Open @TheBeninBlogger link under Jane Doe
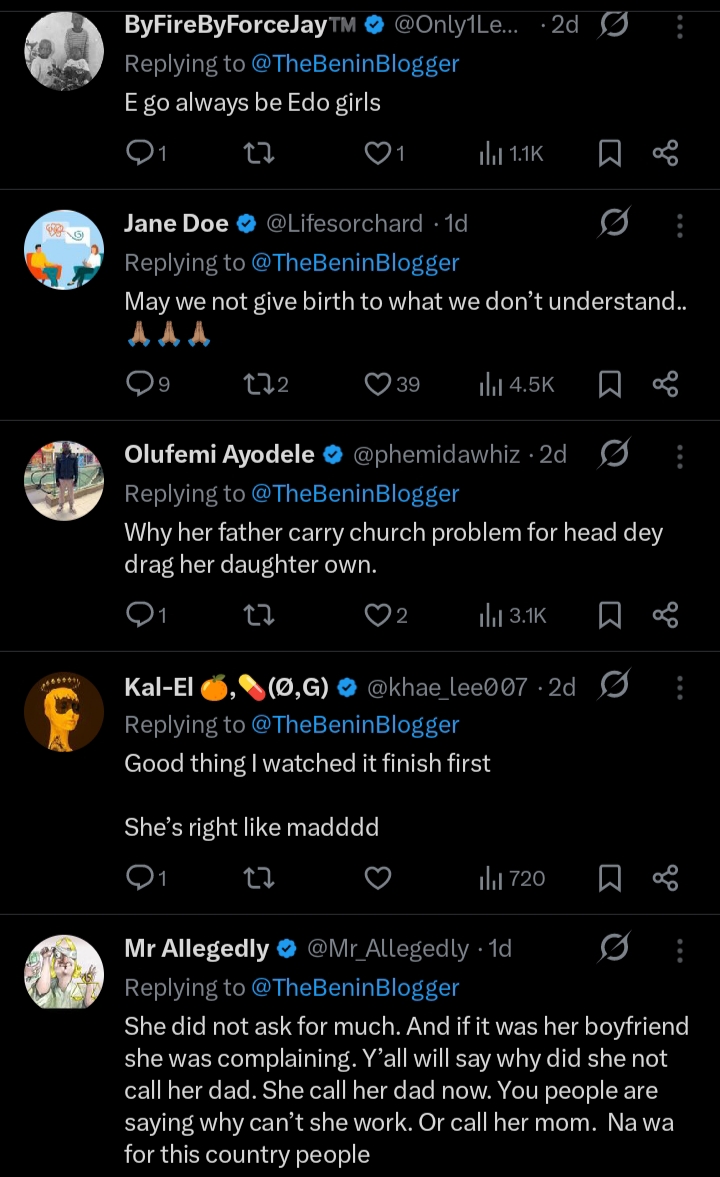 click(x=355, y=262)
